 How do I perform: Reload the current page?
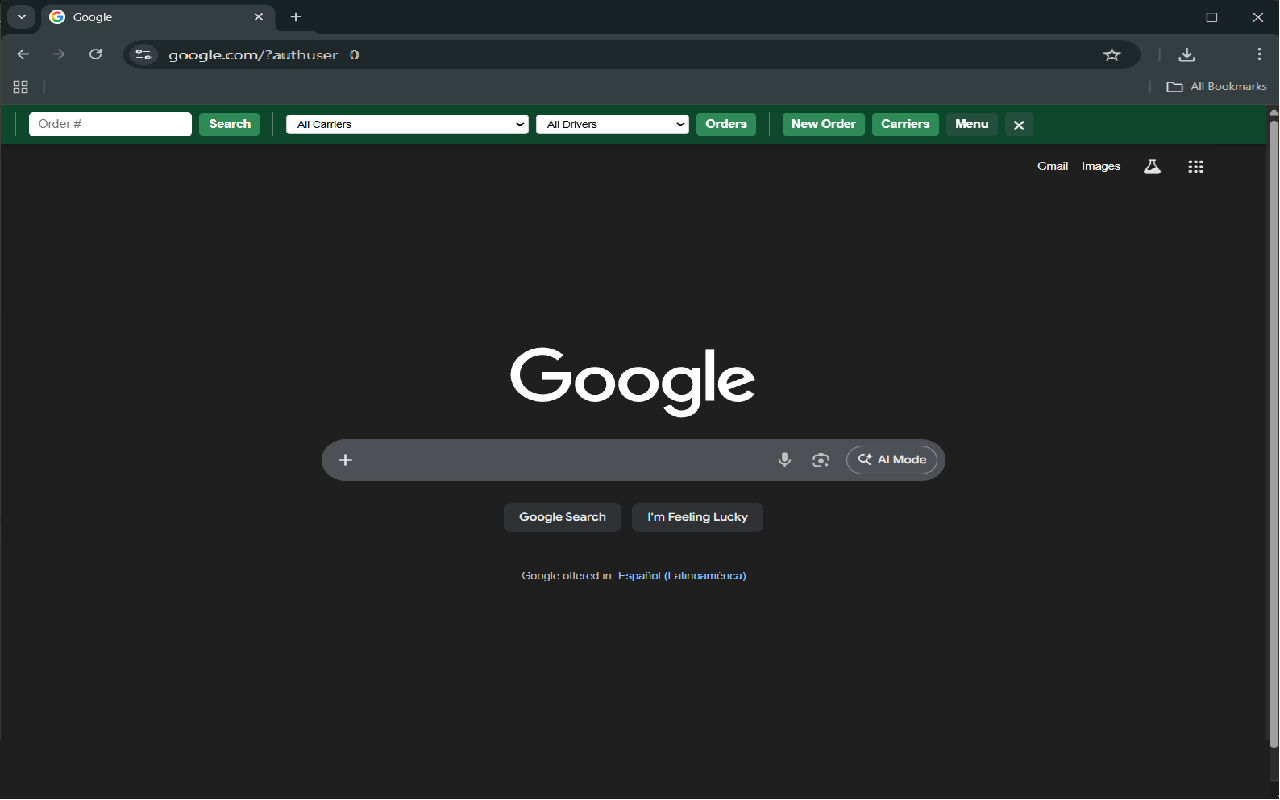pos(95,55)
